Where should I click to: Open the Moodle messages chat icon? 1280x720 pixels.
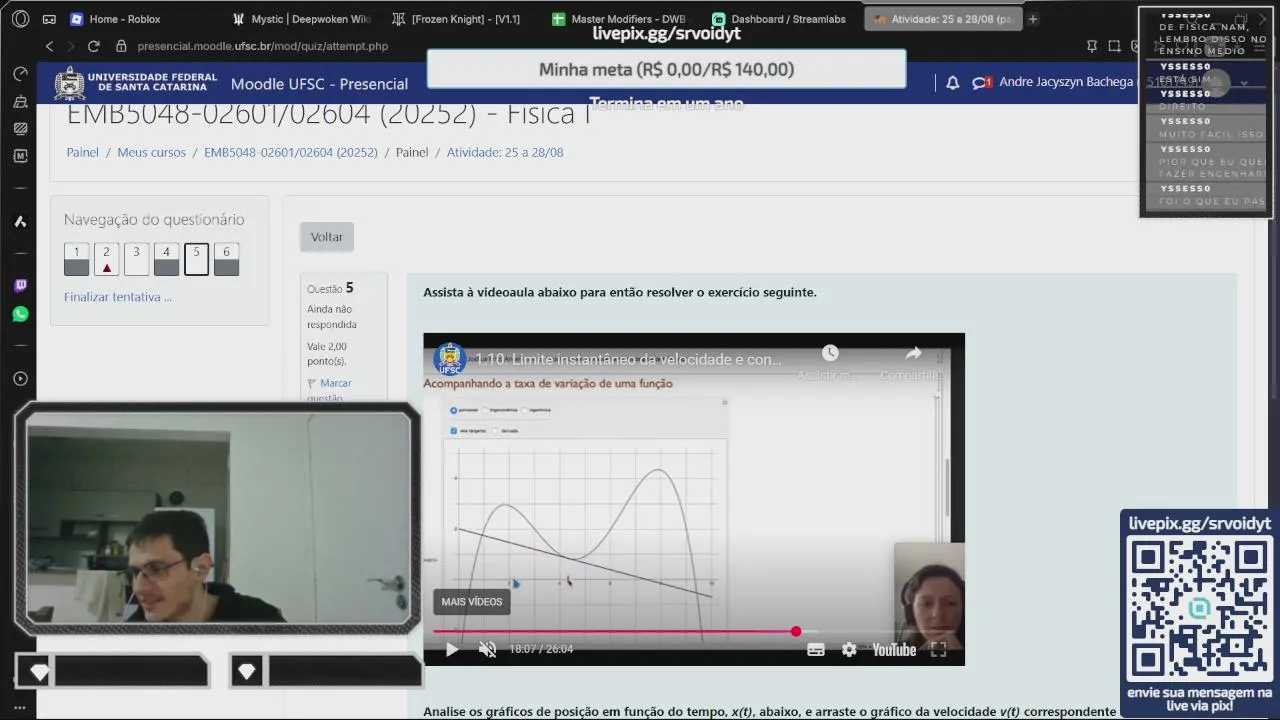pos(981,83)
